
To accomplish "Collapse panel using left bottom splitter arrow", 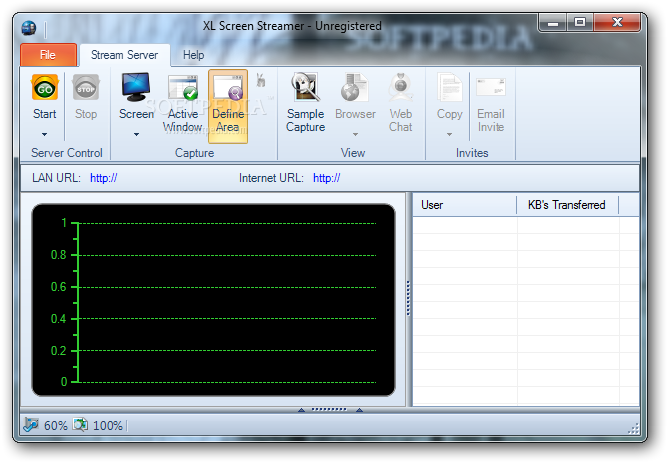I will [x=302, y=410].
